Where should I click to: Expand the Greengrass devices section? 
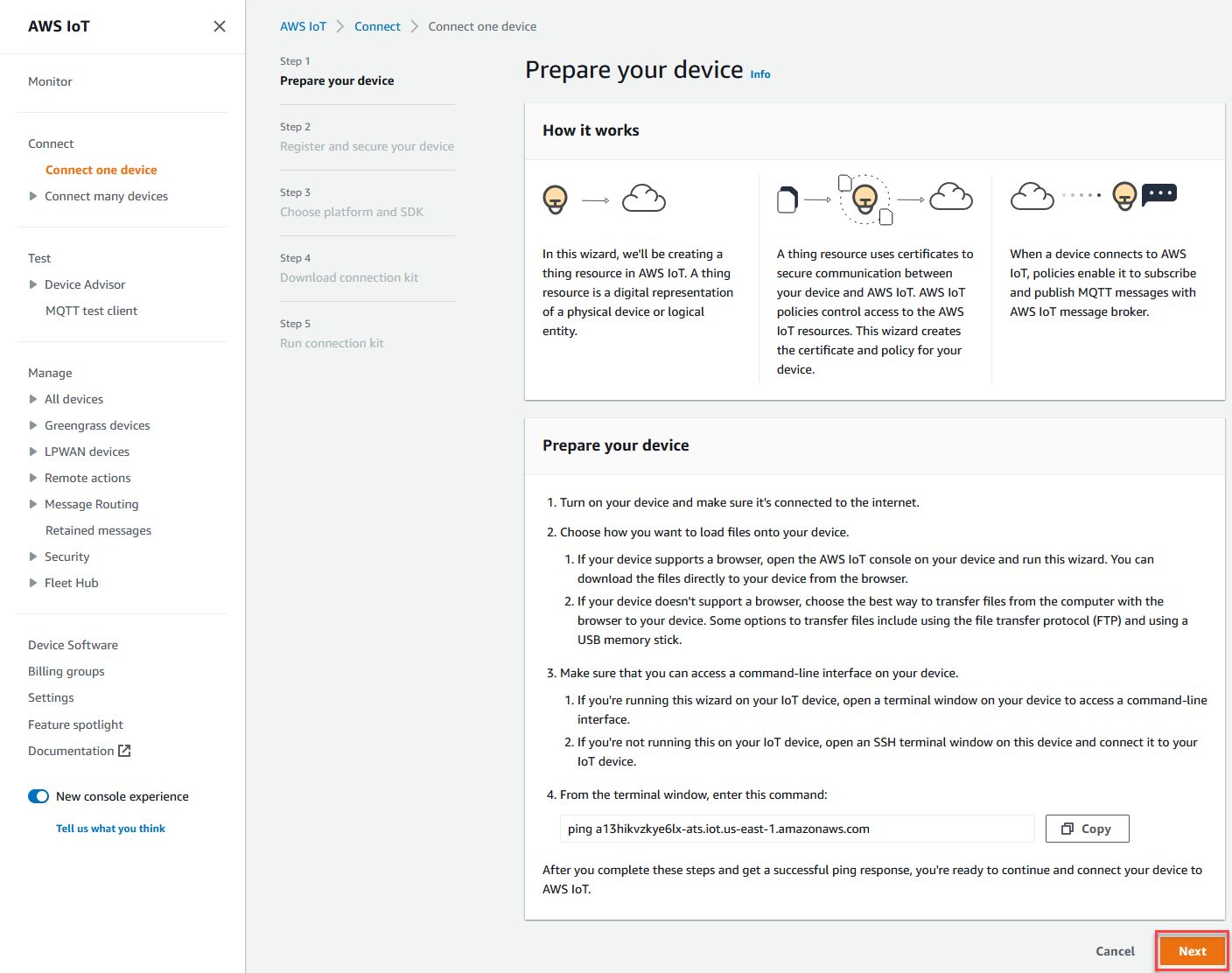33,424
